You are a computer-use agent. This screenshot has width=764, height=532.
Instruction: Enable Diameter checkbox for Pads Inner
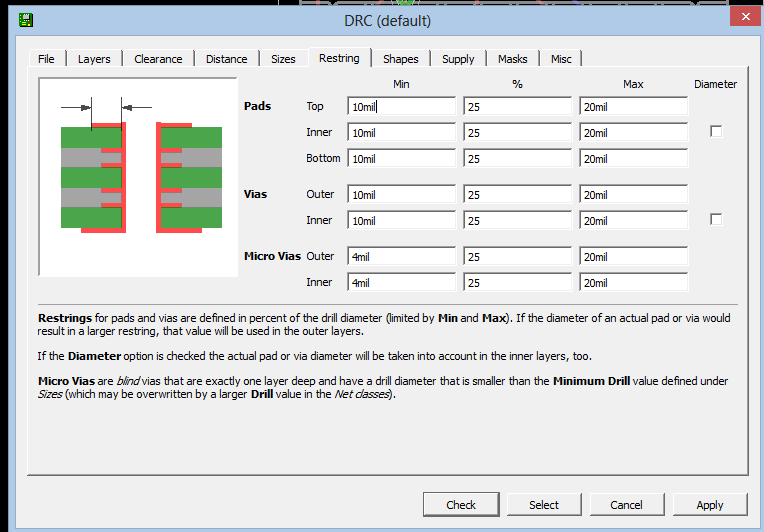pos(715,132)
